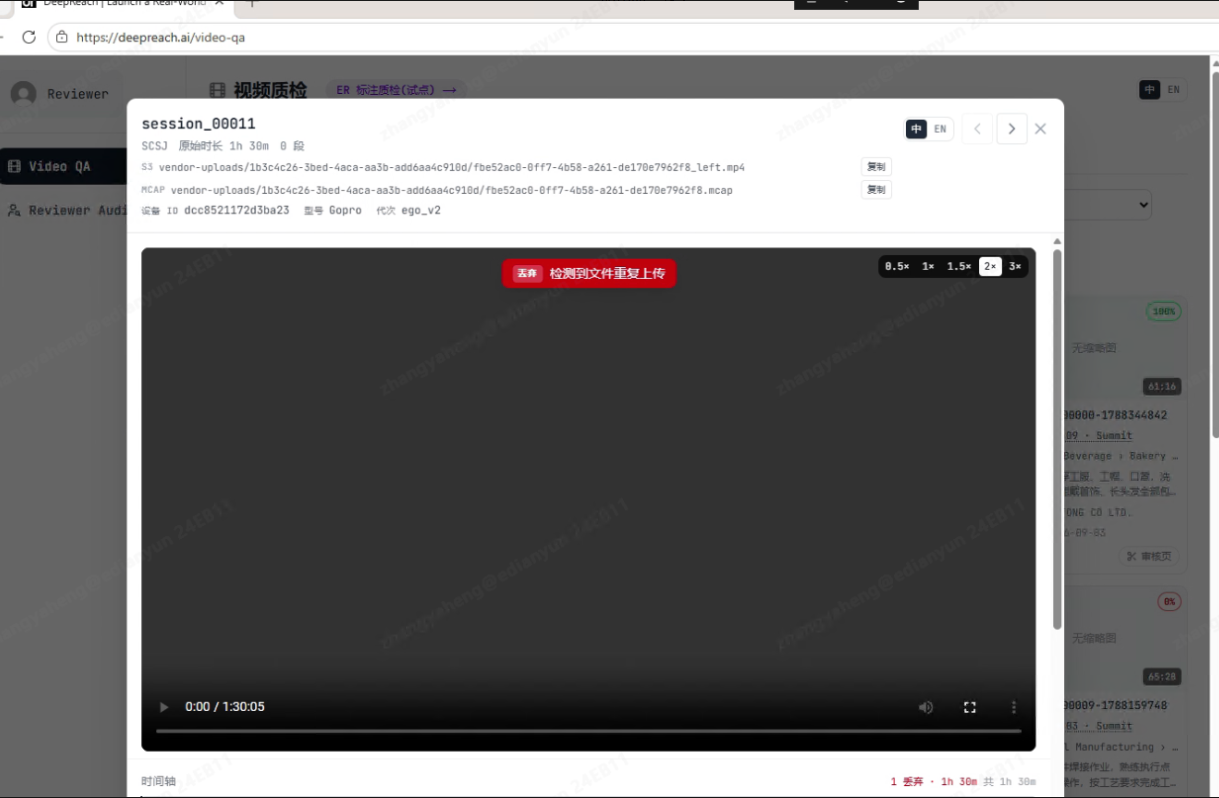Click the 时间轴 timeline label

pos(158,782)
